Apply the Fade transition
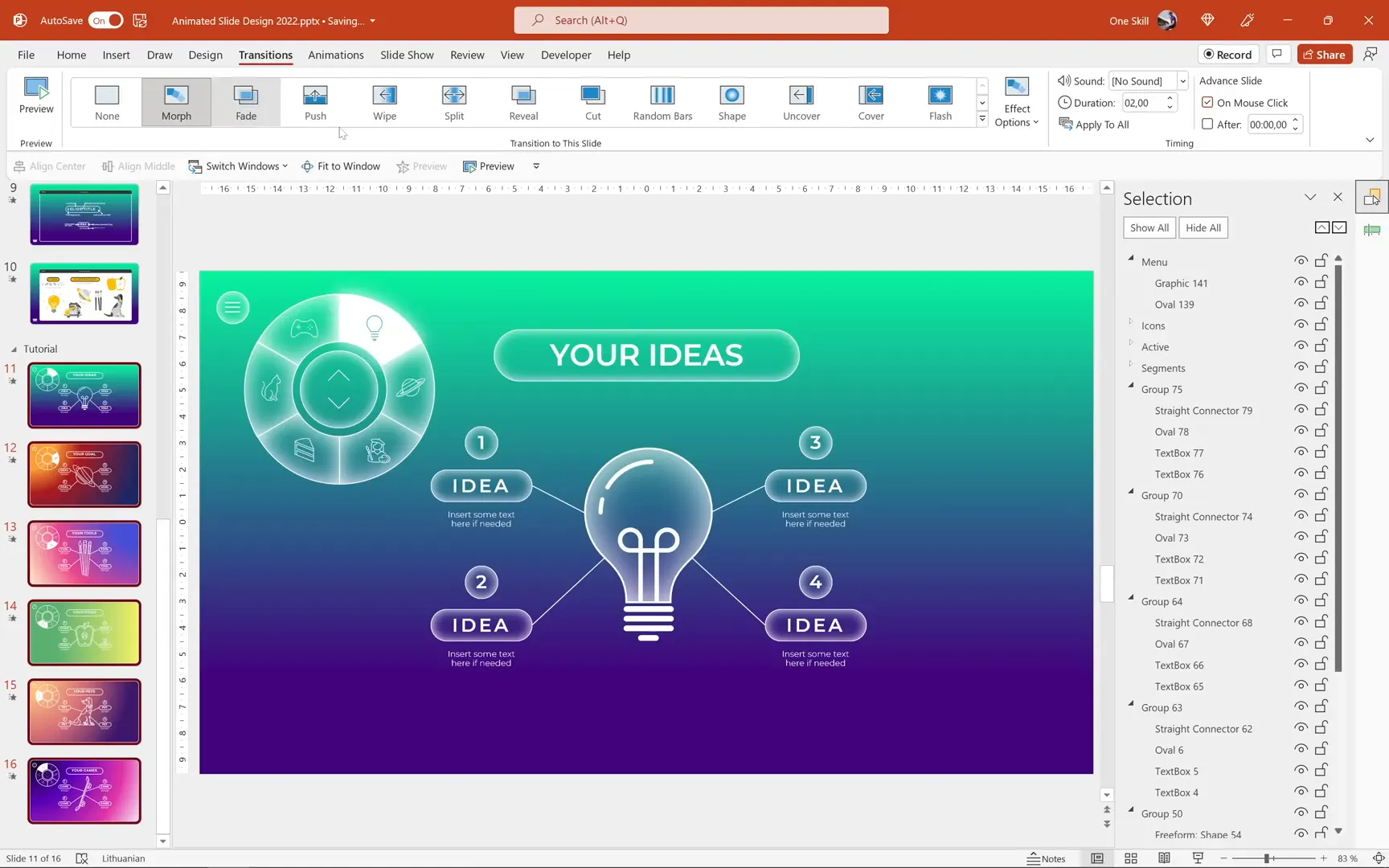This screenshot has width=1389, height=868. tap(246, 102)
